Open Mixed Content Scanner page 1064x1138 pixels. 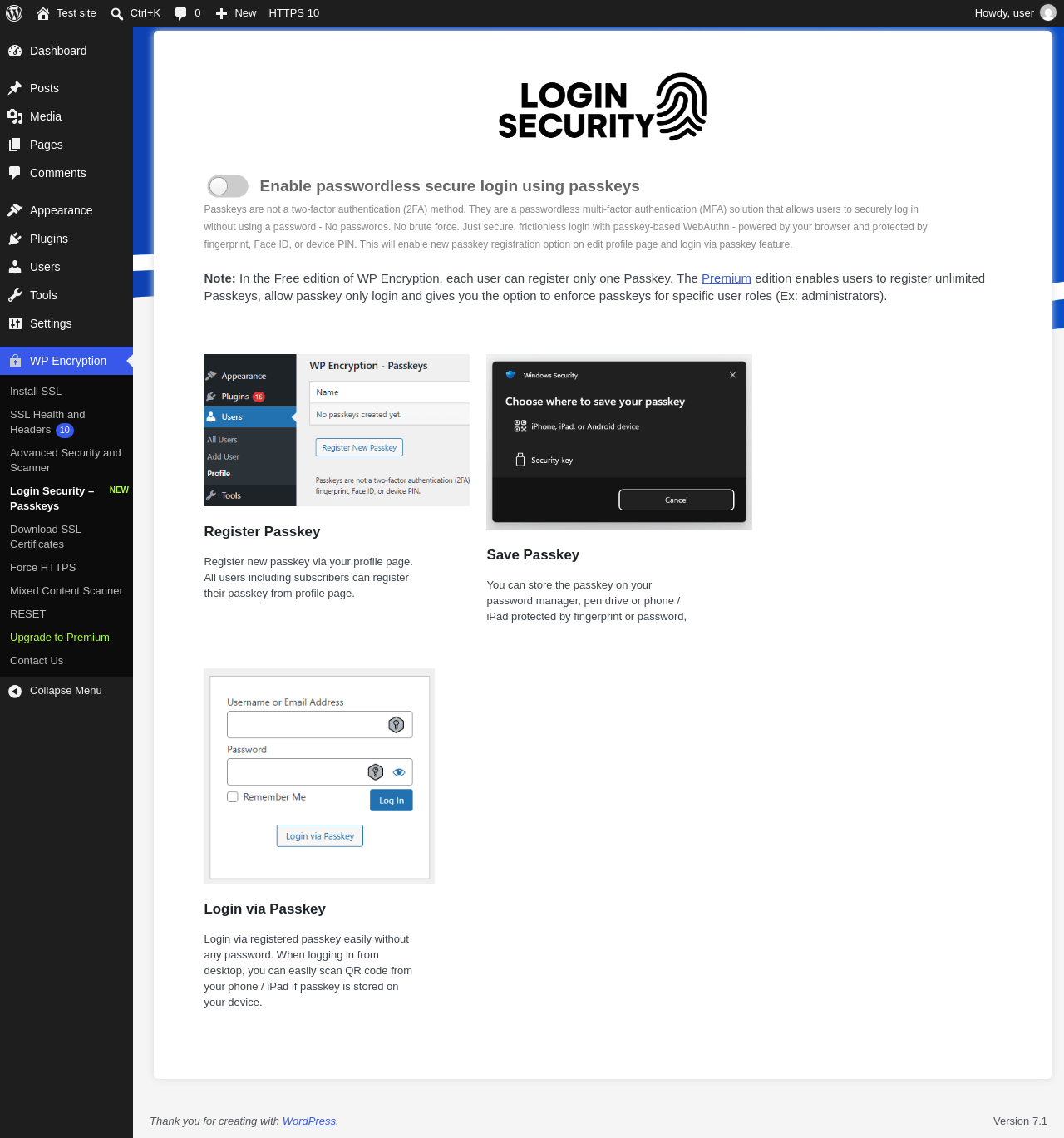point(66,591)
